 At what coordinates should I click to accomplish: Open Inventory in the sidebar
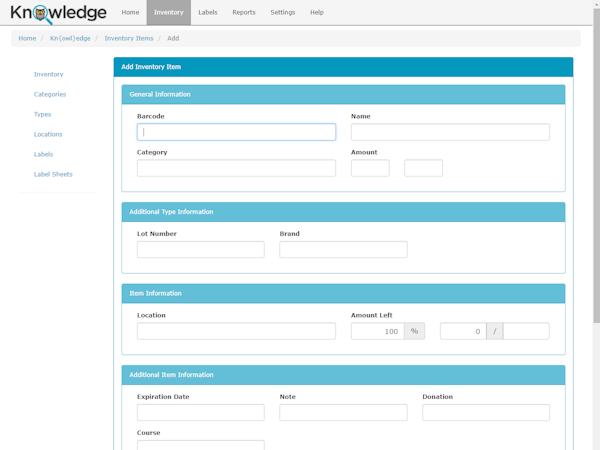pyautogui.click(x=49, y=74)
